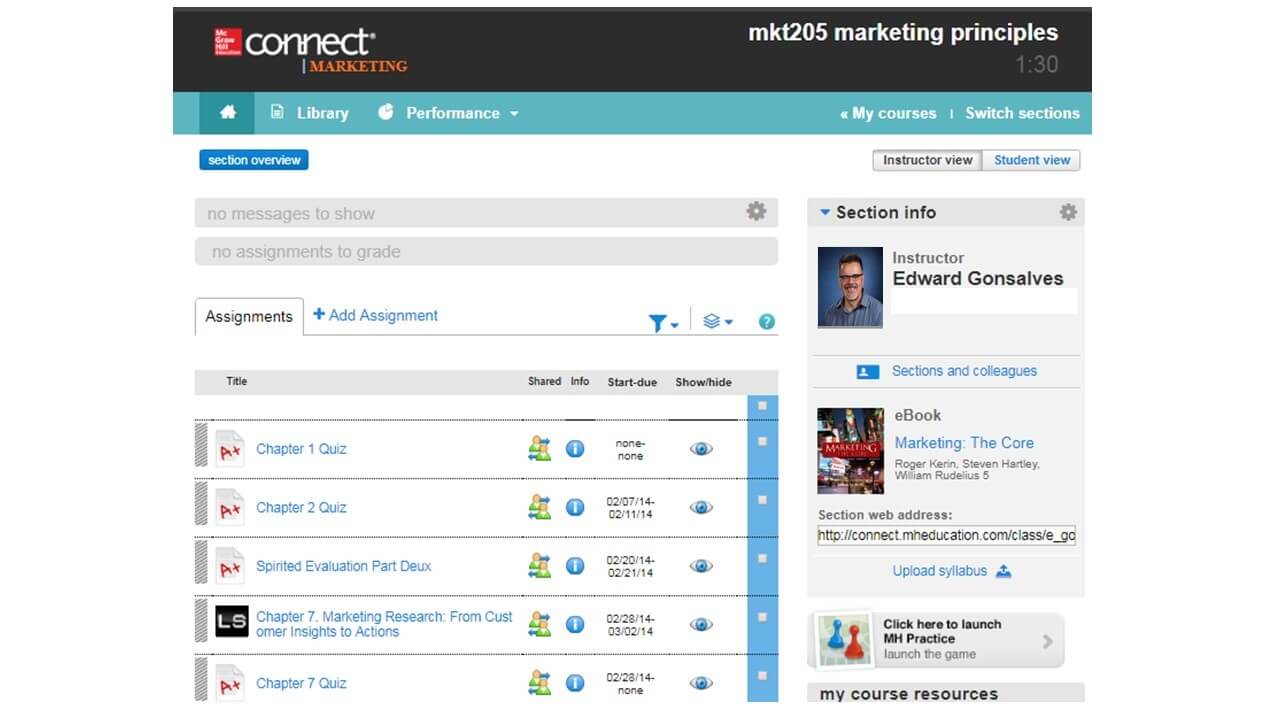Screen dimensions: 1280x720
Task: Open Spirited Evaluation Part Deux
Action: coord(344,566)
